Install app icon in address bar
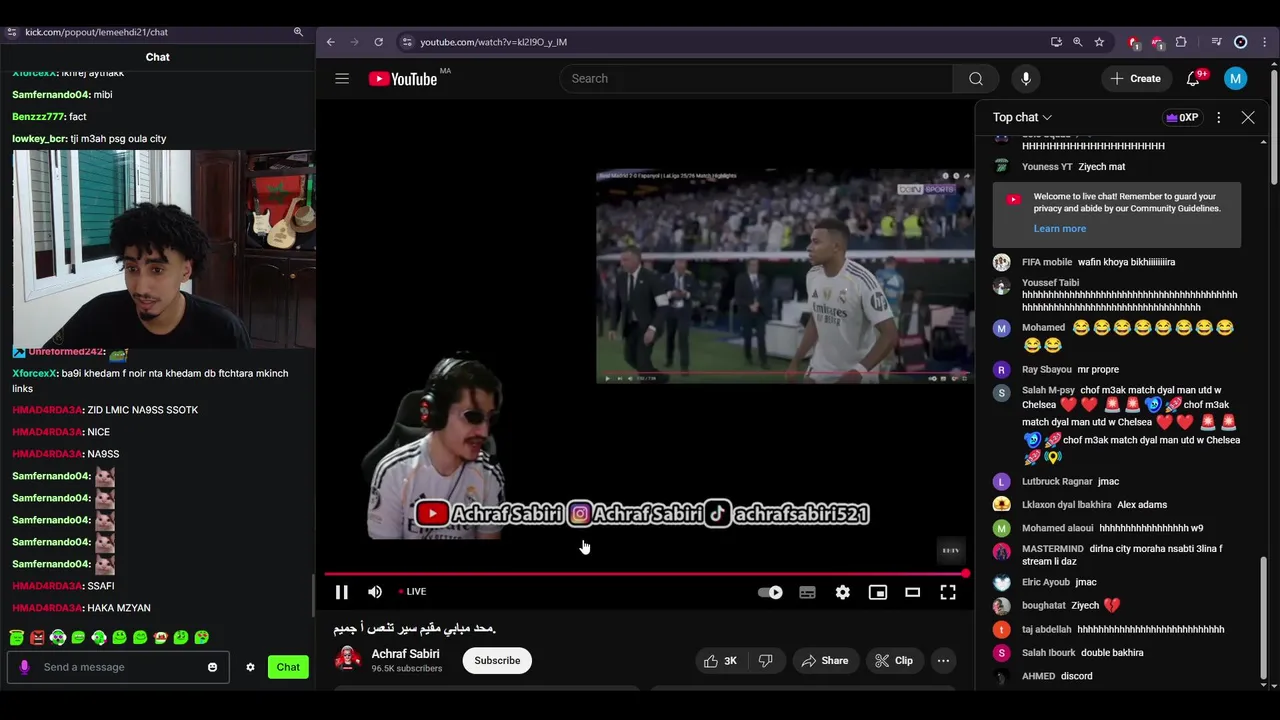This screenshot has width=1280, height=720. (x=1056, y=42)
